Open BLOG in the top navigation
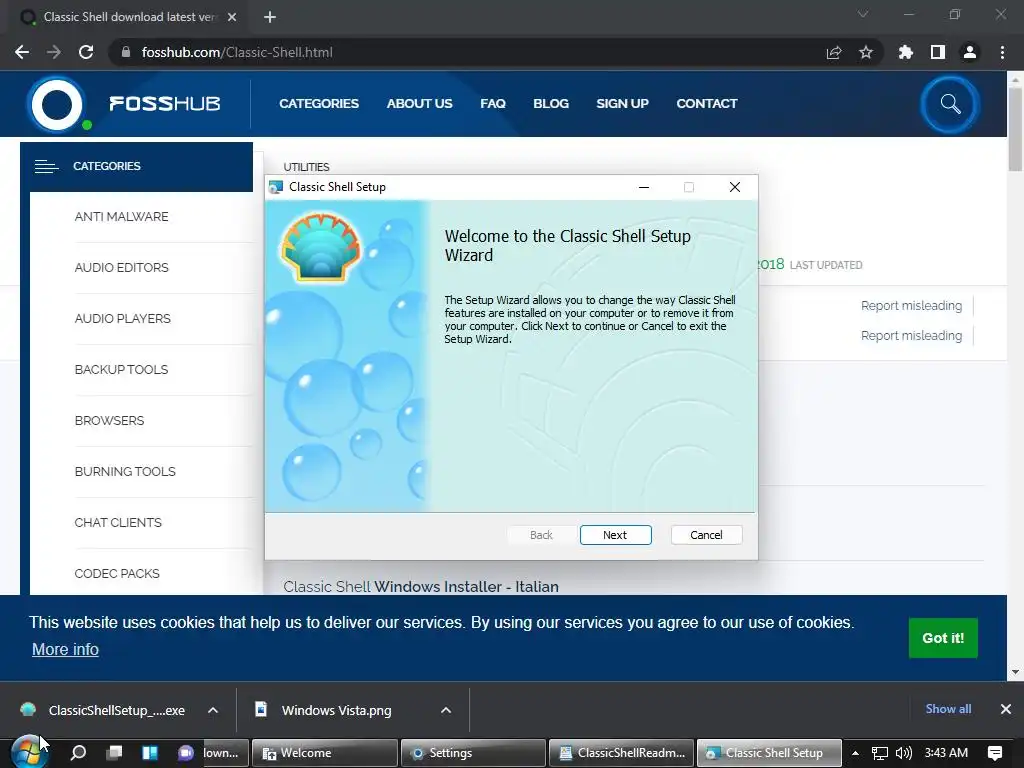1024x768 pixels. (551, 103)
